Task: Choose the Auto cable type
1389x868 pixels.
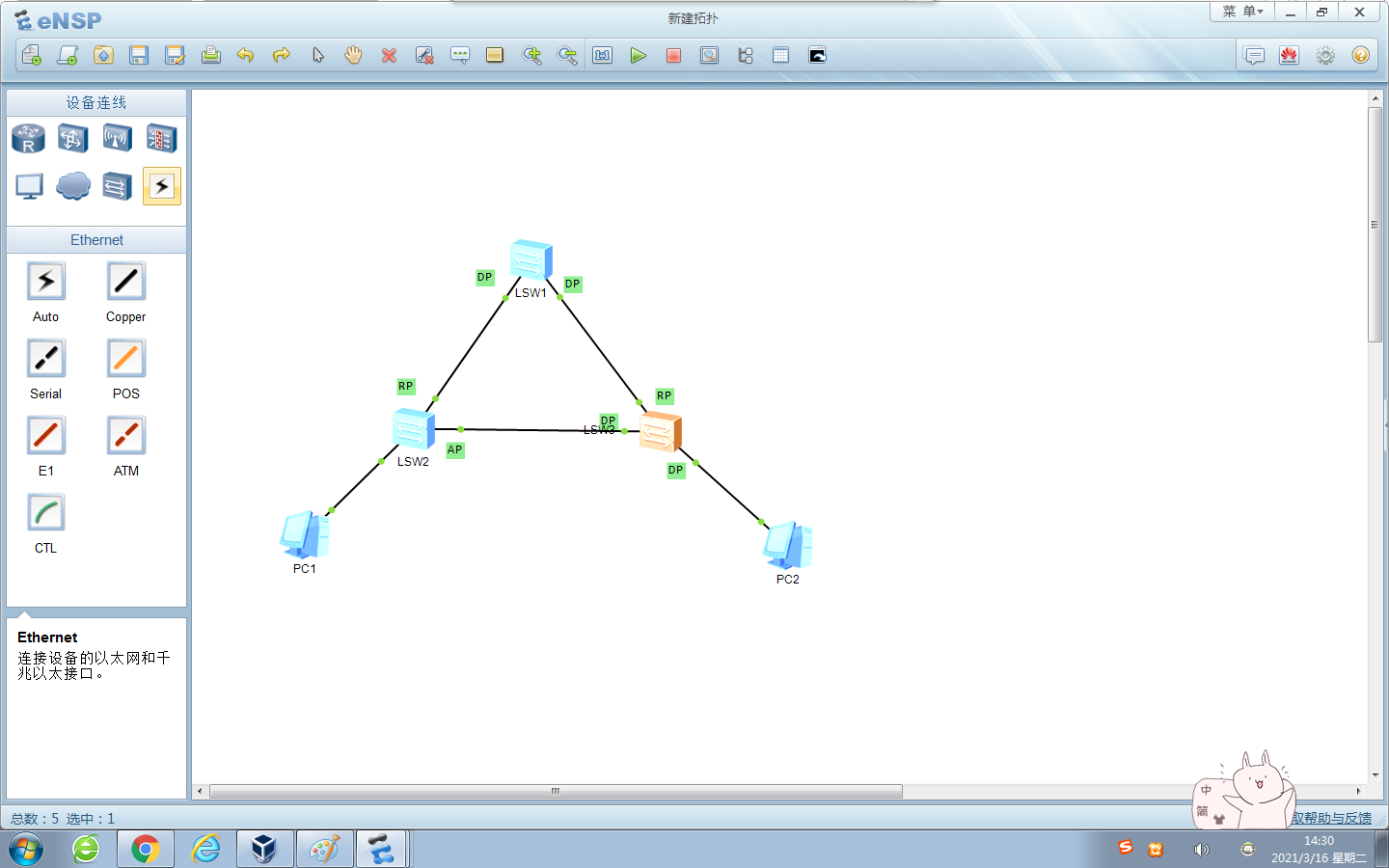Action: [x=46, y=282]
